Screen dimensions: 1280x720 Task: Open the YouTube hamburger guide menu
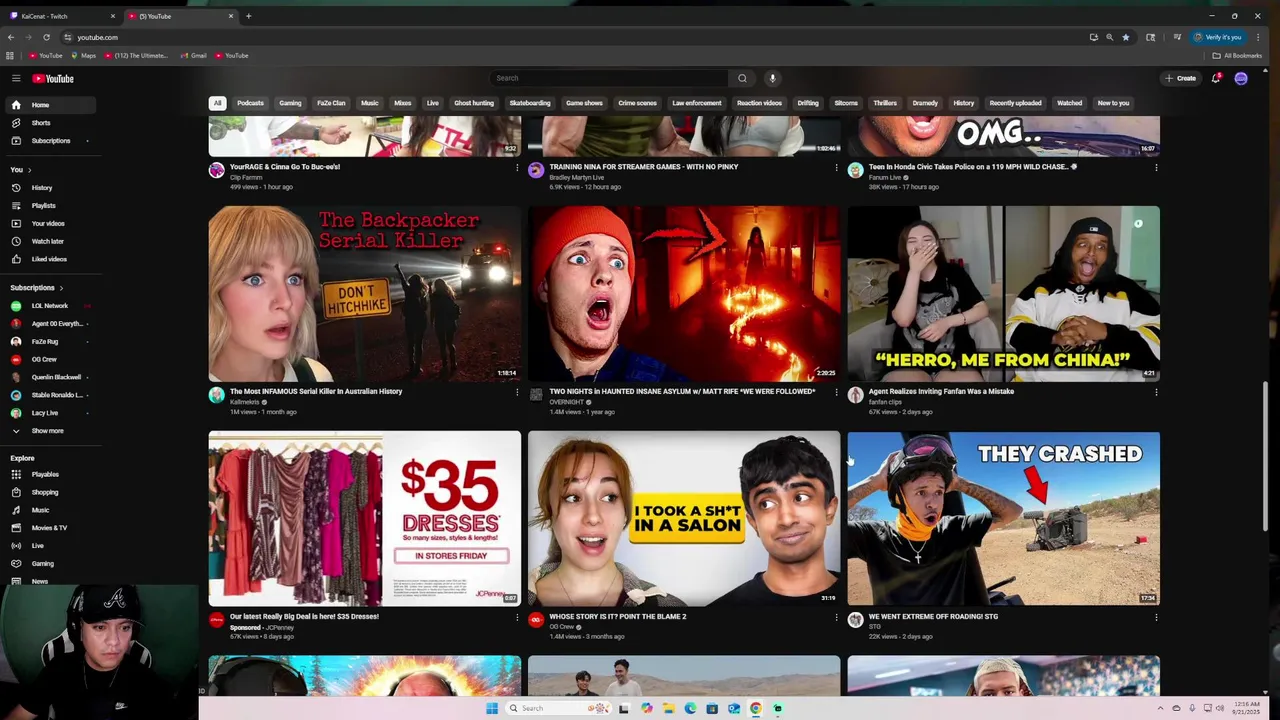tap(16, 78)
